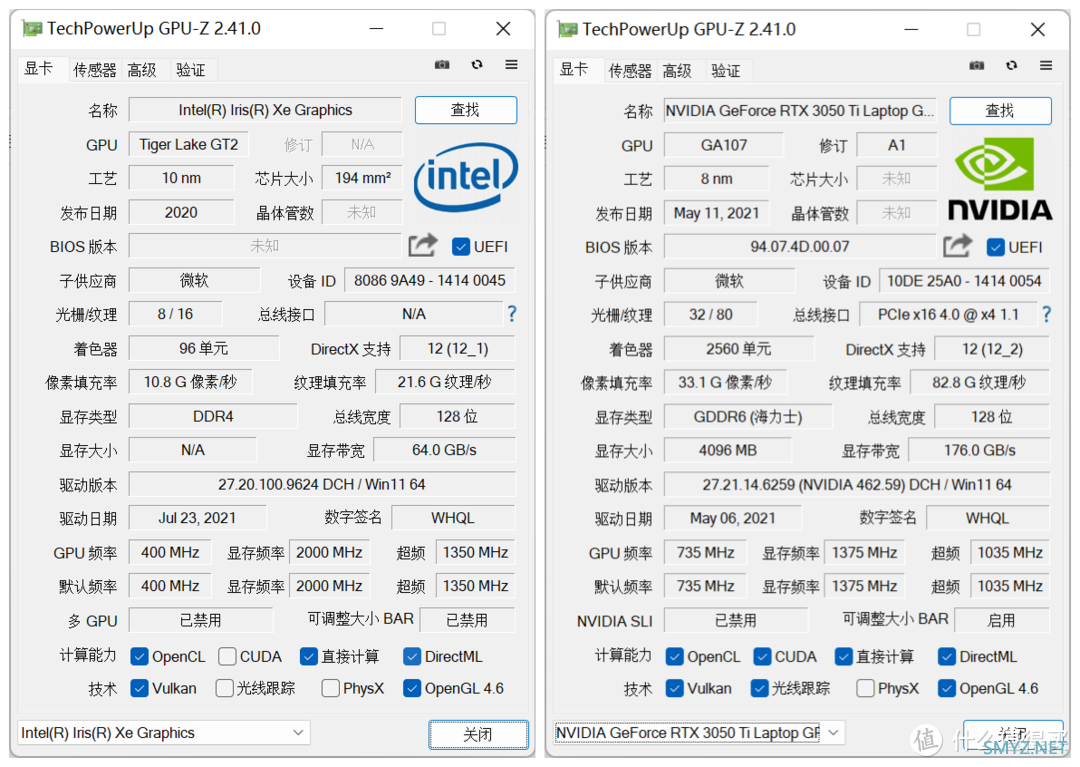Select 高级 tab in NVIDIA window
1080x767 pixels.
(677, 71)
